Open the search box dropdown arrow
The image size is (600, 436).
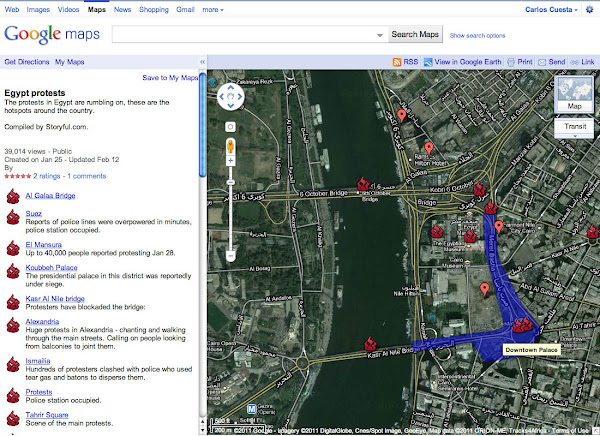point(380,35)
